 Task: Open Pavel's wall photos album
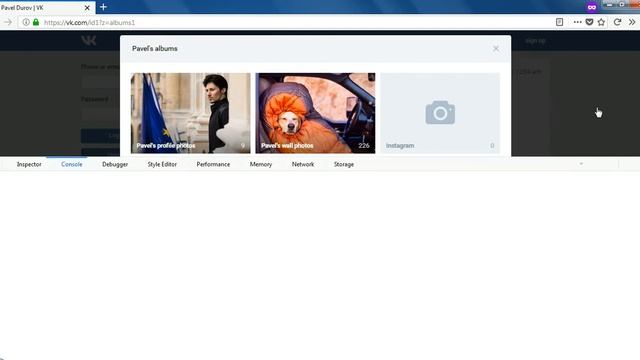pos(315,113)
